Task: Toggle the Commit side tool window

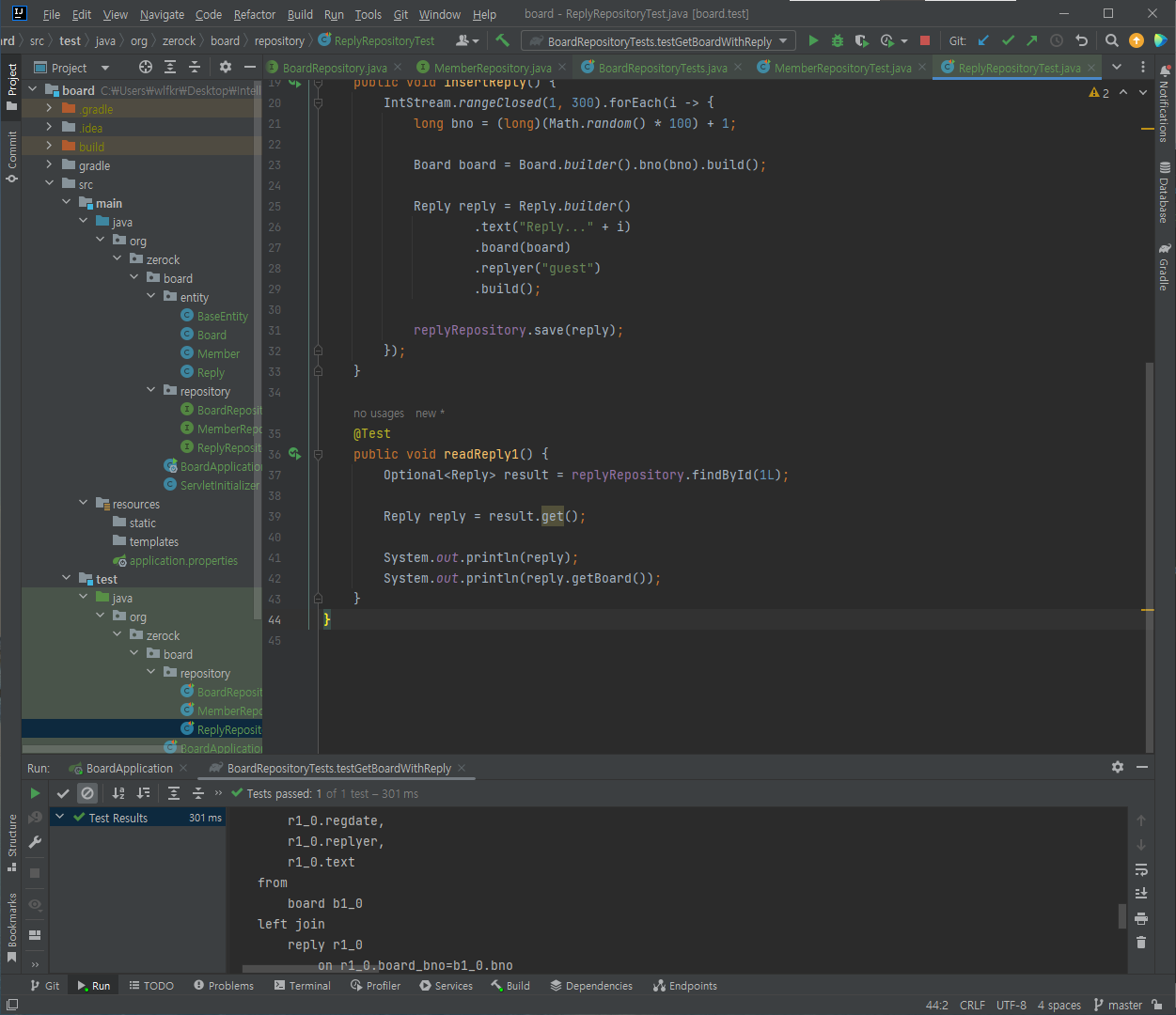Action: pos(11,156)
